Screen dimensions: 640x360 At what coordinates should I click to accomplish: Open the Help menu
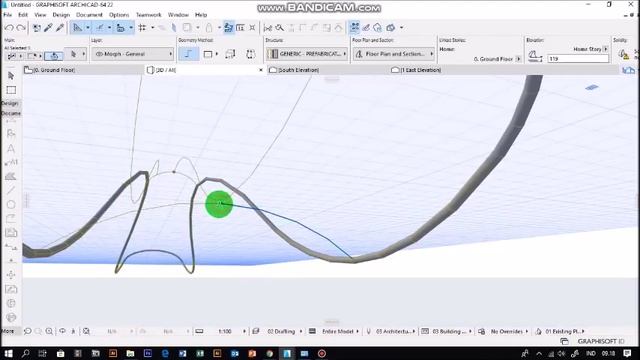(x=201, y=15)
